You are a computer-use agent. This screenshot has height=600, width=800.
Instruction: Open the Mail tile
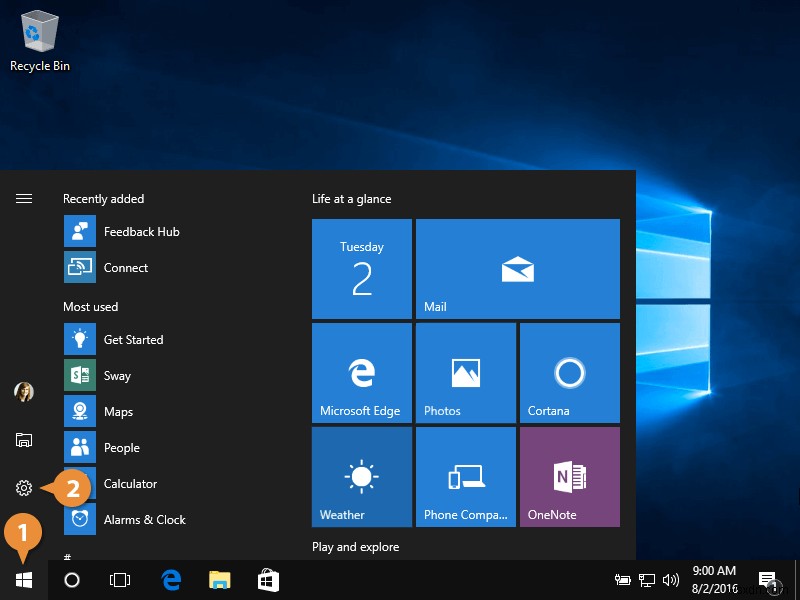[x=517, y=268]
